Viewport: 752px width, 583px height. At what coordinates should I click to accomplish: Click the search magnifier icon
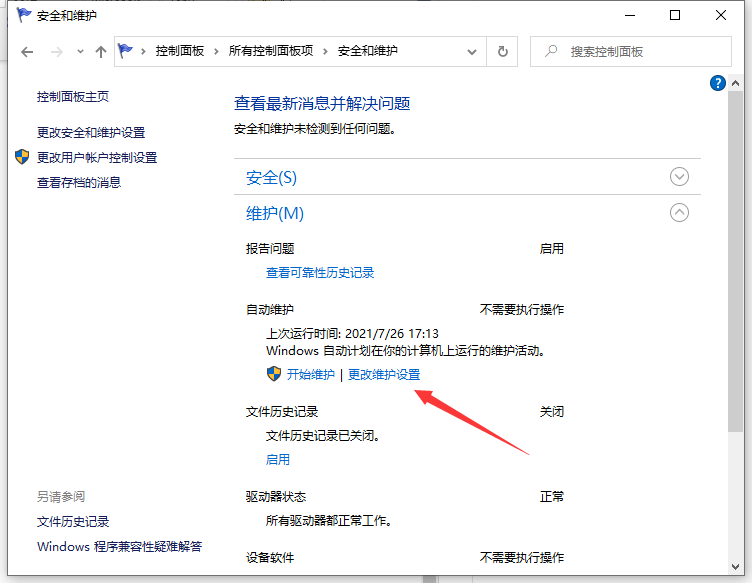click(550, 51)
